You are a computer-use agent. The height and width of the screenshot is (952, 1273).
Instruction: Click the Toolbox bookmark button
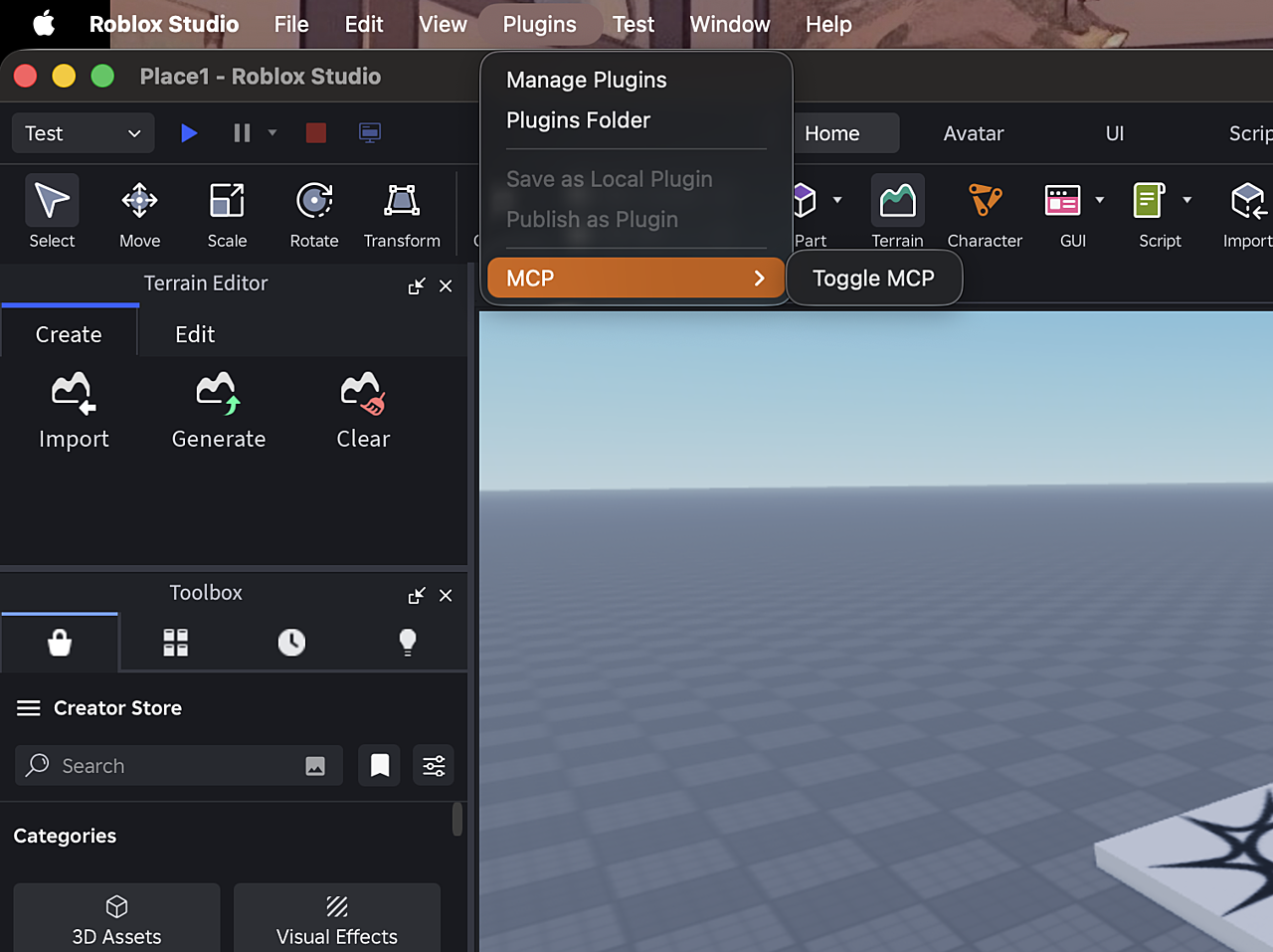pos(379,765)
